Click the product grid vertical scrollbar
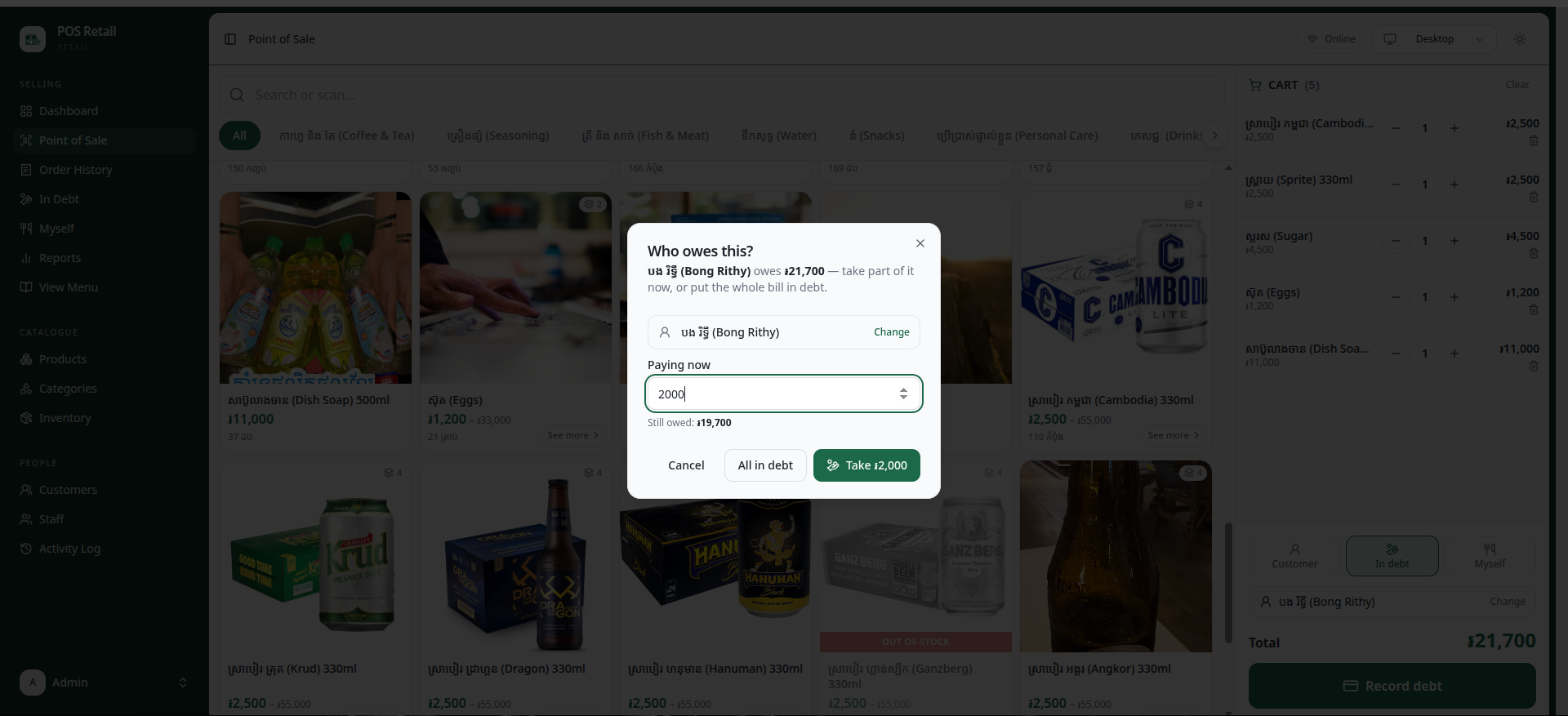The width and height of the screenshot is (1568, 716). click(1227, 582)
